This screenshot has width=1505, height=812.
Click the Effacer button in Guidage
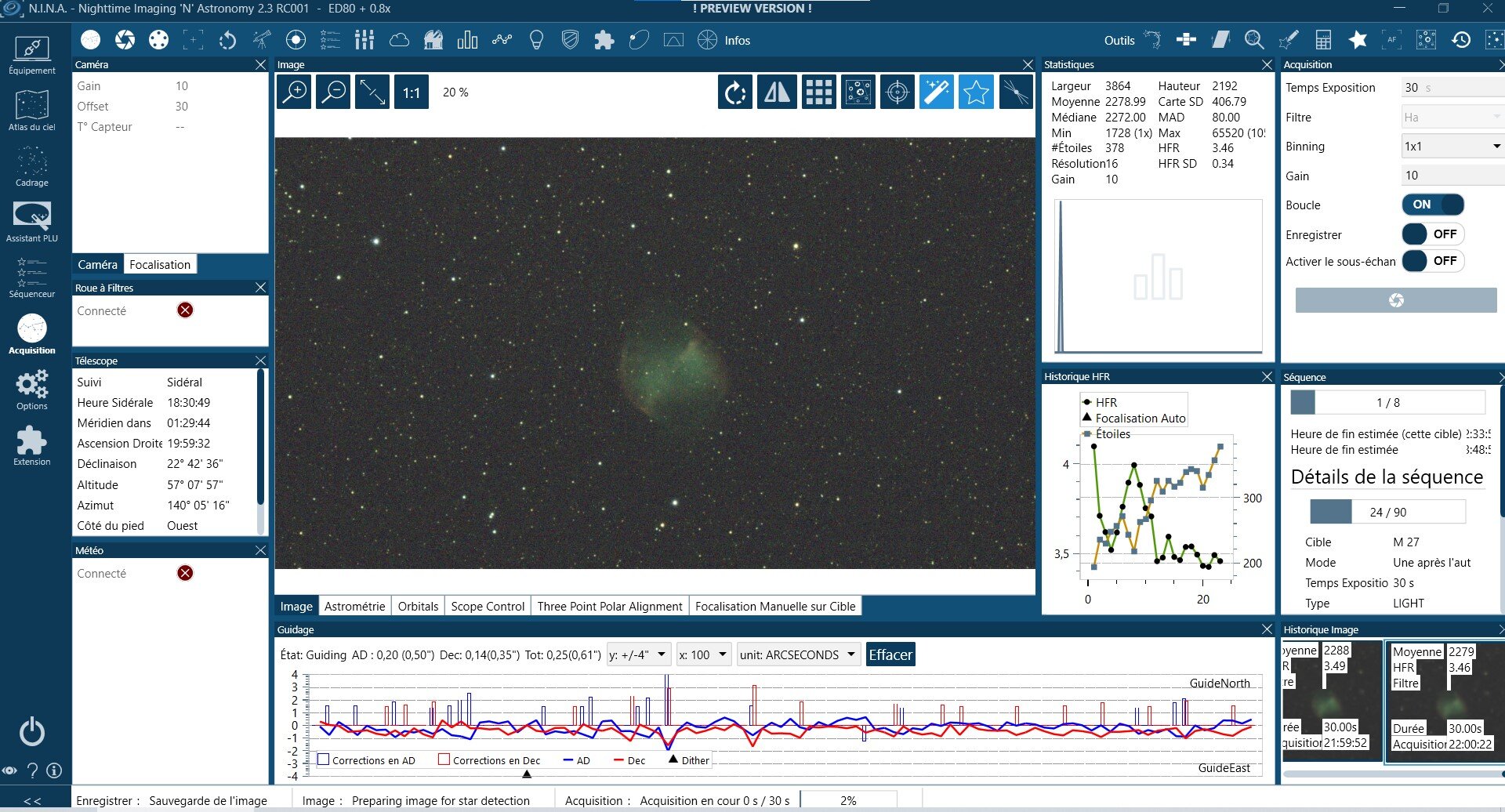pos(890,654)
